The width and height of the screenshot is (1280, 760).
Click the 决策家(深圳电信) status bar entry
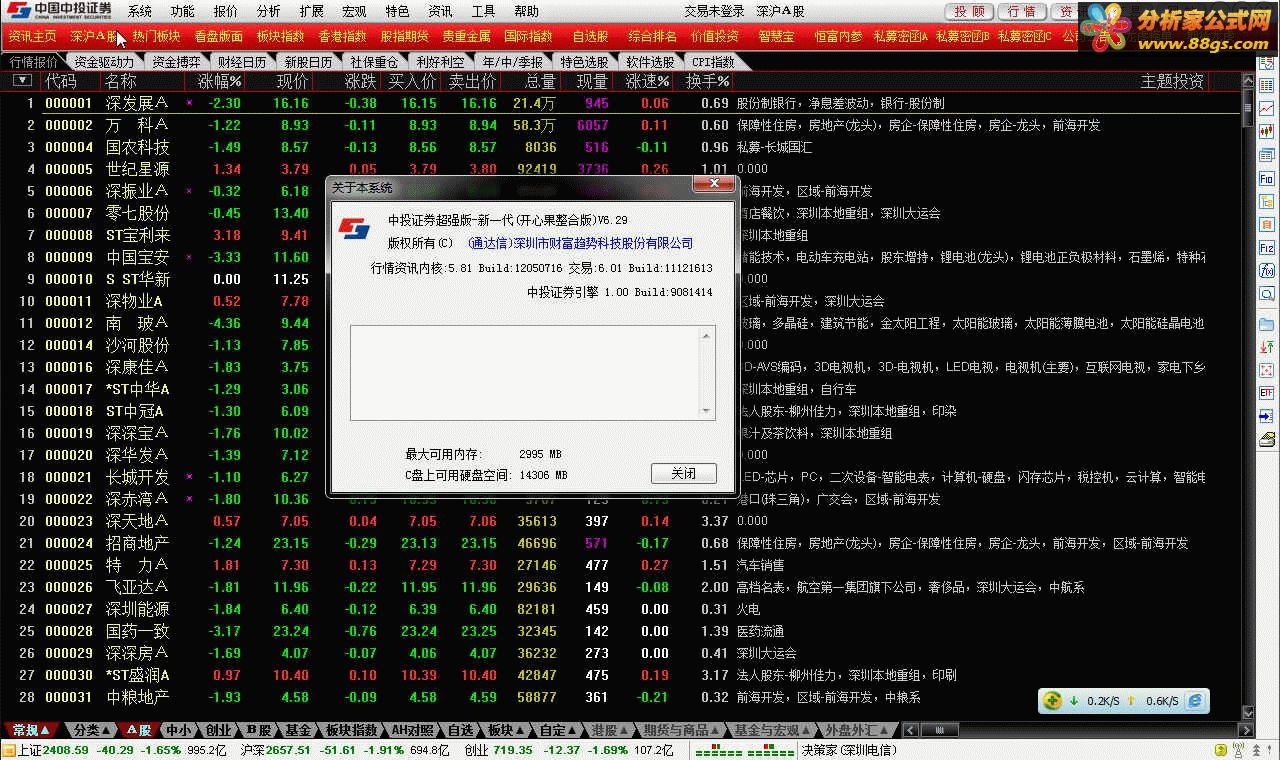(850, 750)
